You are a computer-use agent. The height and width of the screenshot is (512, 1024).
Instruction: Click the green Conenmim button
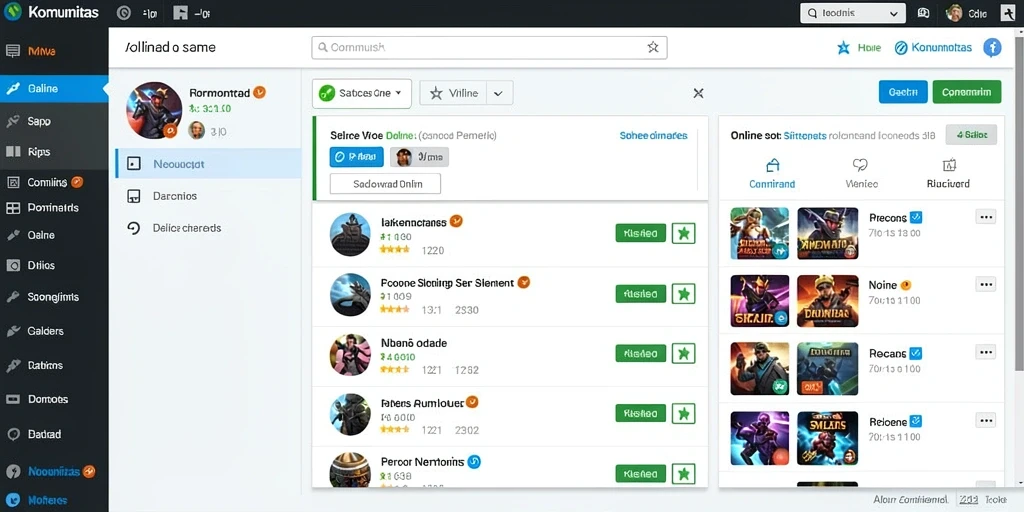tap(967, 92)
